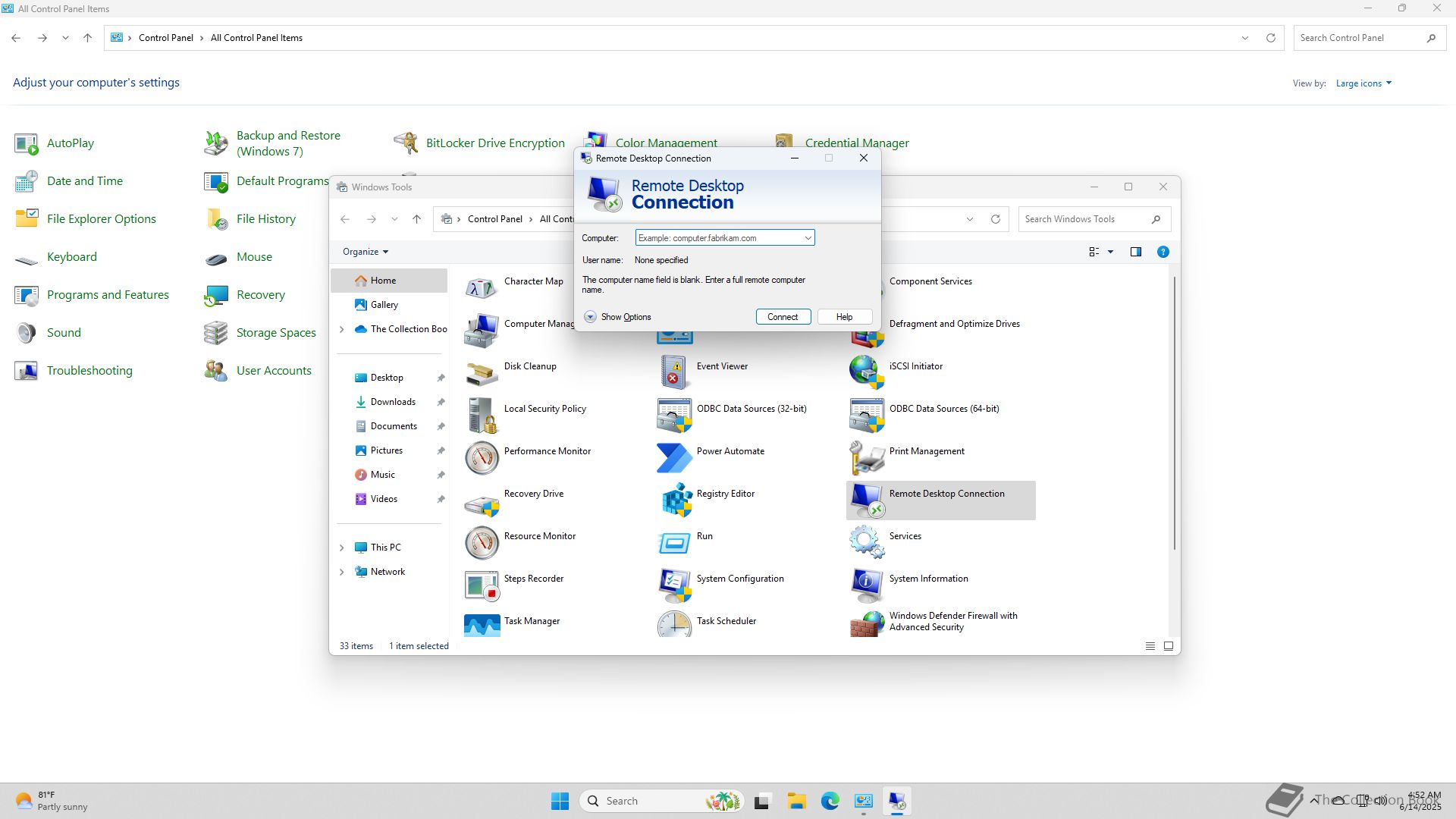Screen dimensions: 1456x819
Task: Open Task Manager from Windows Tools
Action: 482,625
